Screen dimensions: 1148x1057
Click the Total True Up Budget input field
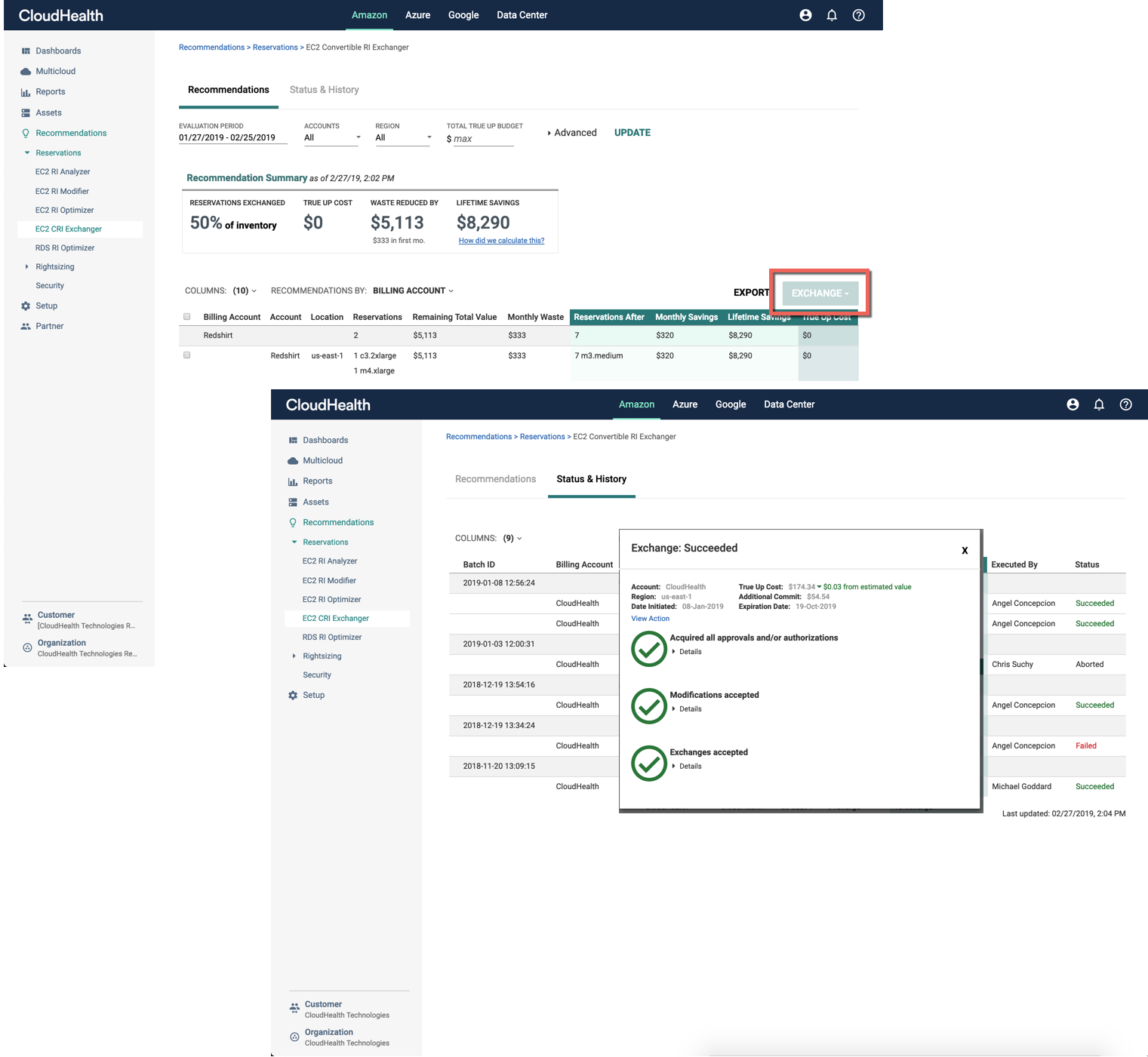(x=482, y=137)
